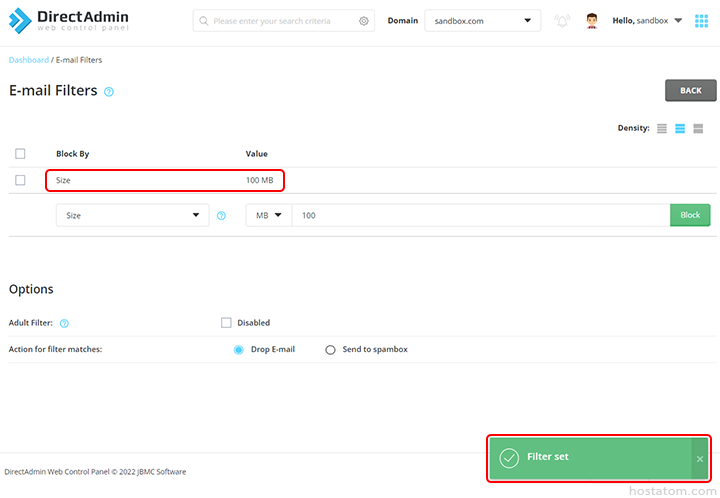Open search settings gear icon
Viewport: 720px width, 498px height.
[364, 21]
